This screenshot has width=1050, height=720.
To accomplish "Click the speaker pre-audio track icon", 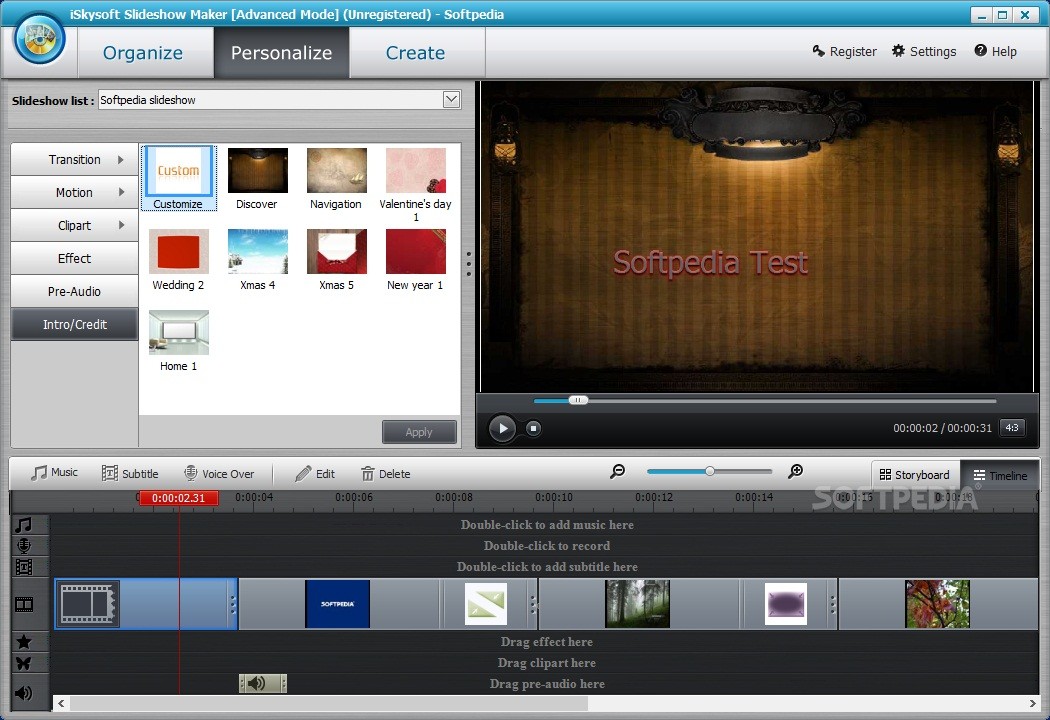I will click(24, 693).
